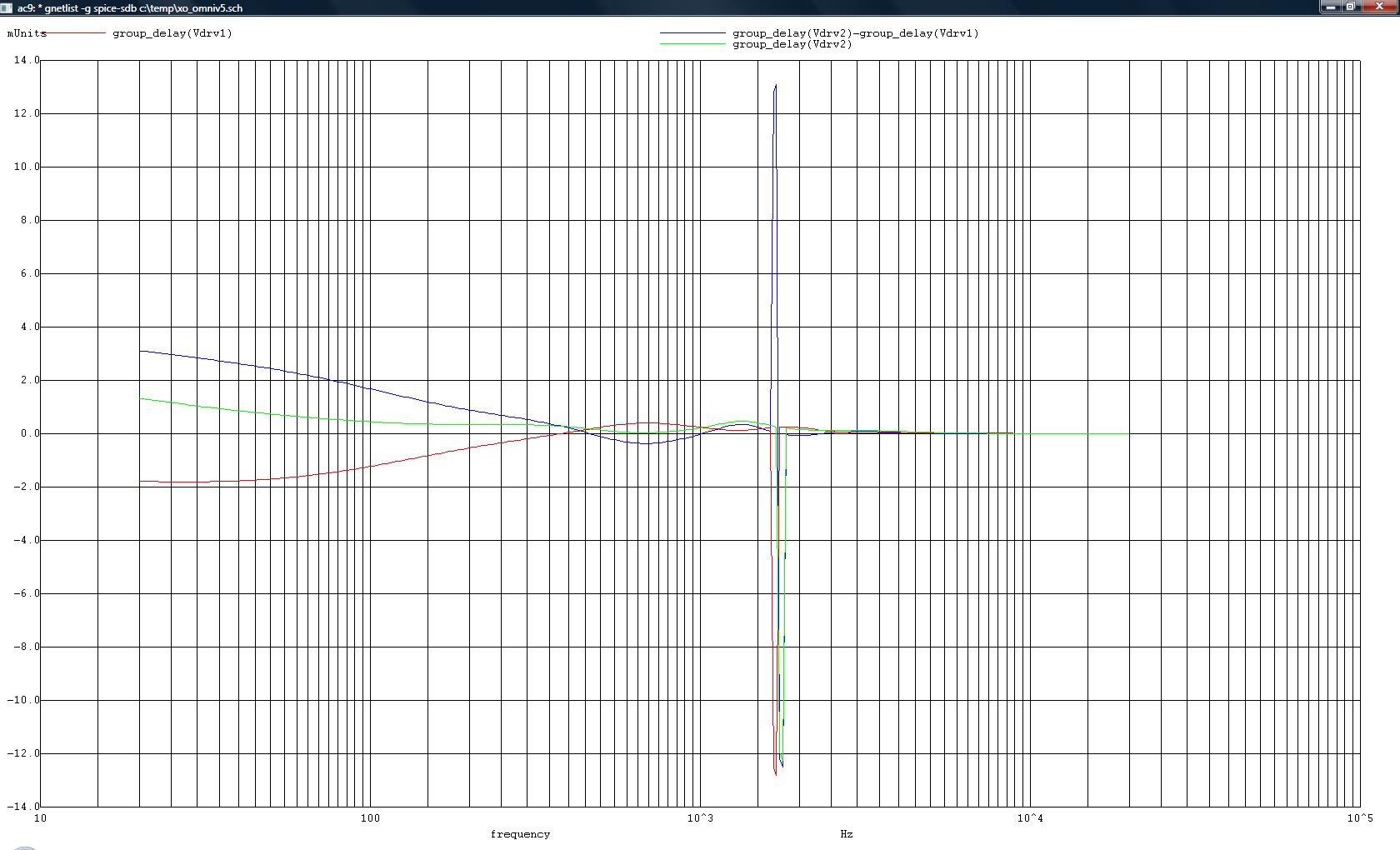Image resolution: width=1400 pixels, height=850 pixels.
Task: Click the x-axis tick label 10^5
Action: (x=1360, y=818)
